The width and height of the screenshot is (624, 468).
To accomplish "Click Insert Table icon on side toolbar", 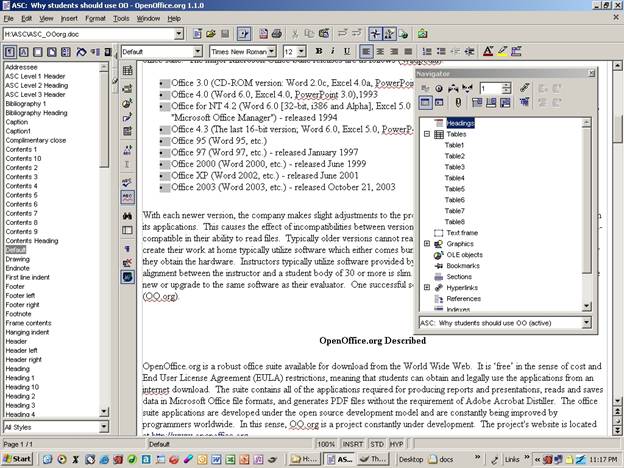I will click(127, 71).
